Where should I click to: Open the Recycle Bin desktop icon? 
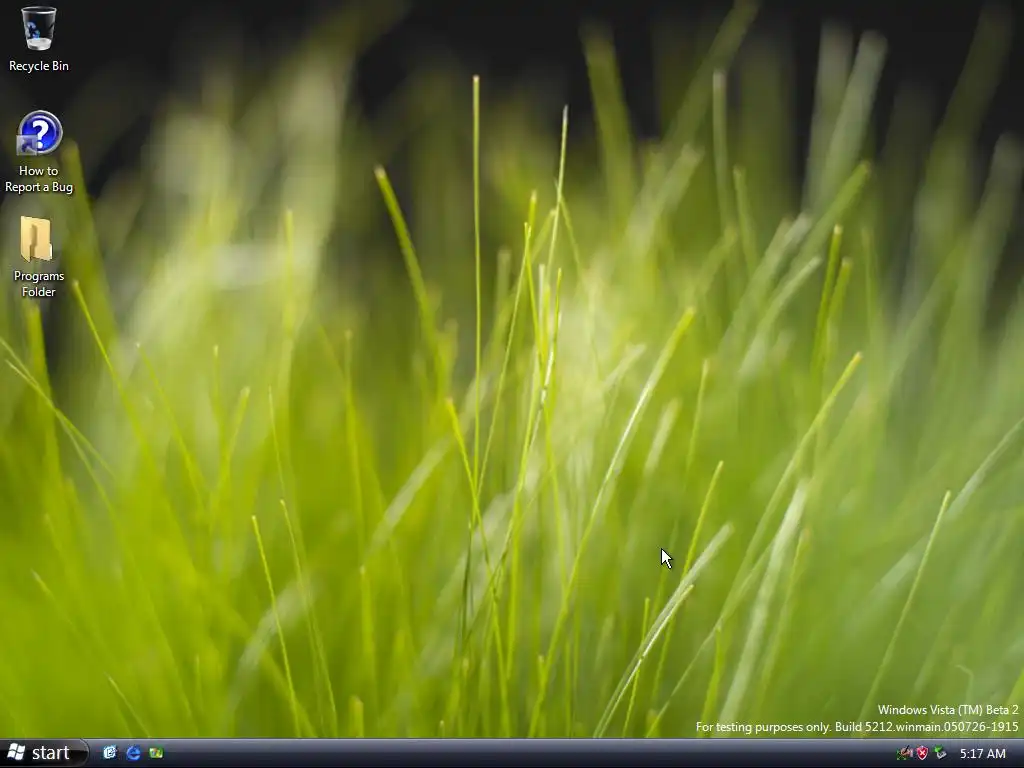(x=39, y=29)
